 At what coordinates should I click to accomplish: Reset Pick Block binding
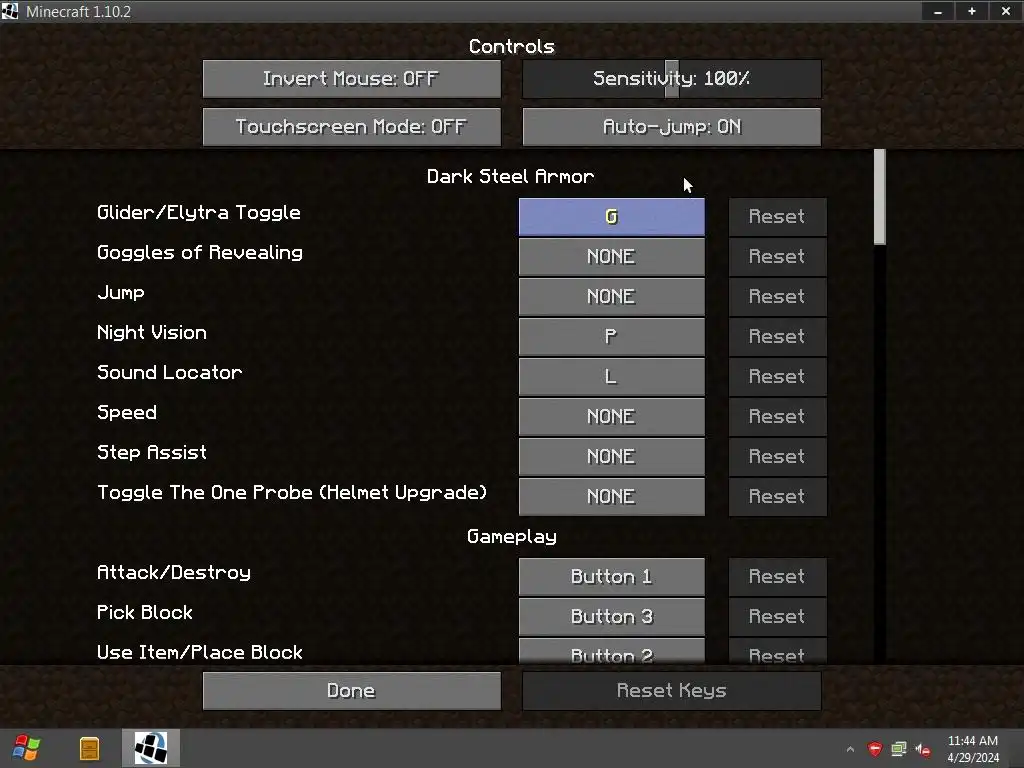click(777, 616)
